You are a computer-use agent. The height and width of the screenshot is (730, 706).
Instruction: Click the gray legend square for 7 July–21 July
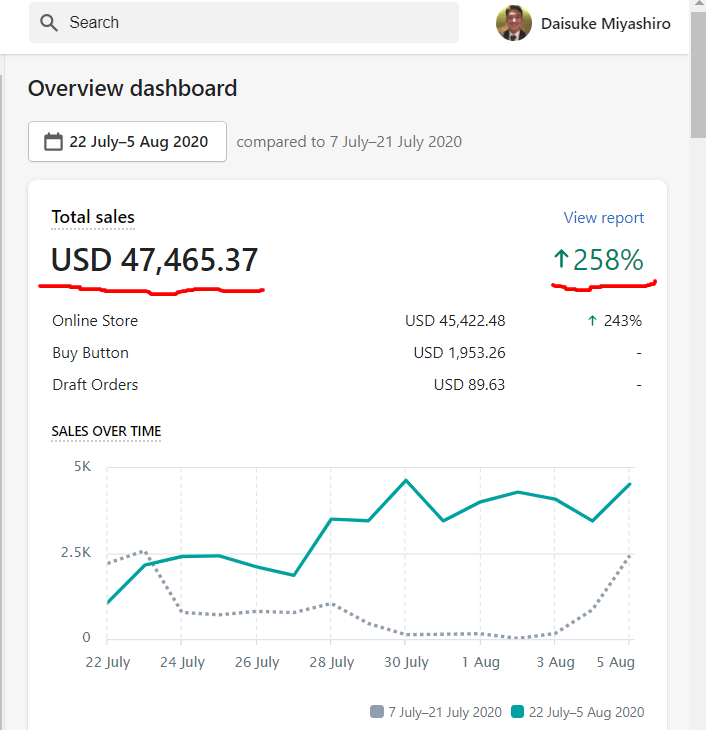[x=377, y=712]
